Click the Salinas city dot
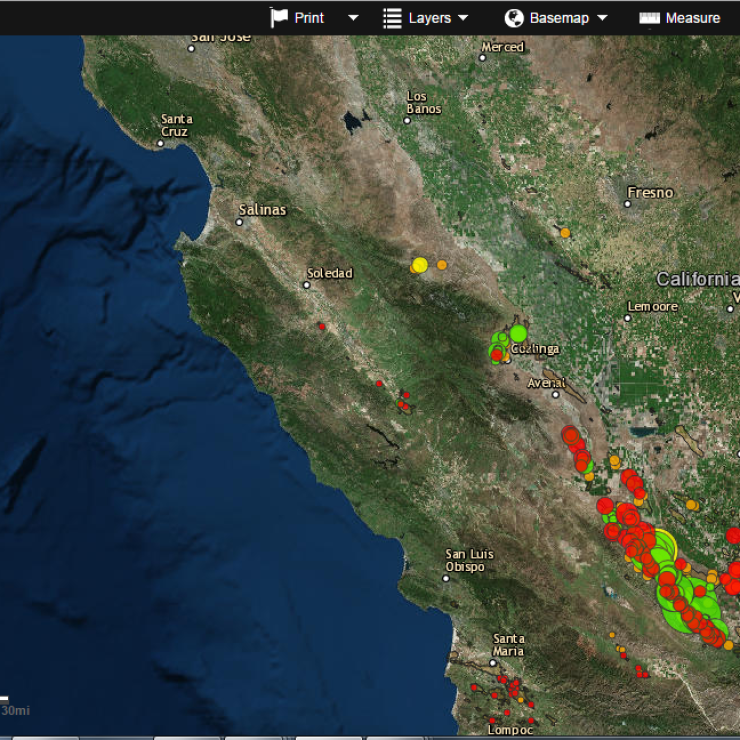740x740 pixels. 240,222
